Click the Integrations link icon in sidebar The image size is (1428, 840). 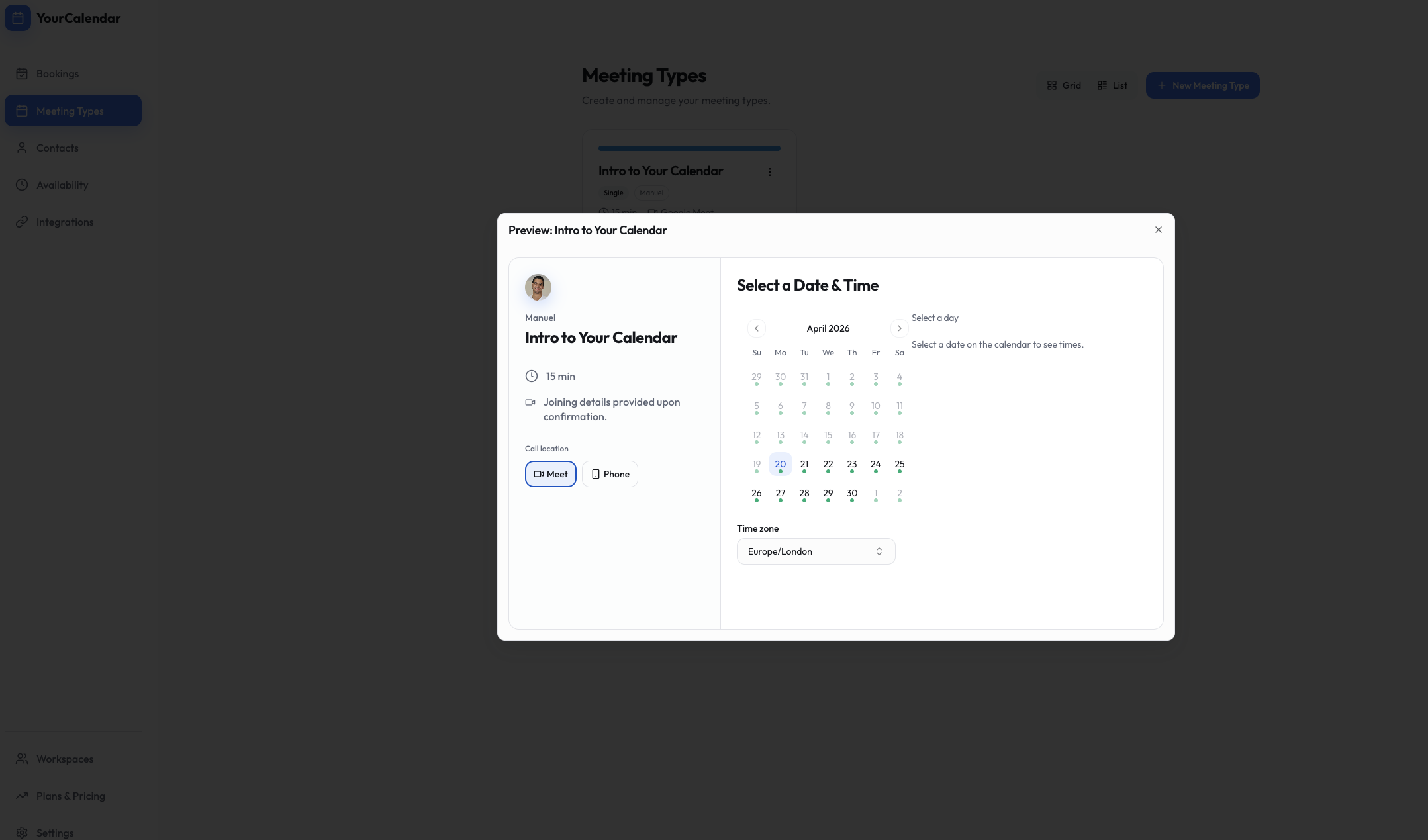pos(22,222)
